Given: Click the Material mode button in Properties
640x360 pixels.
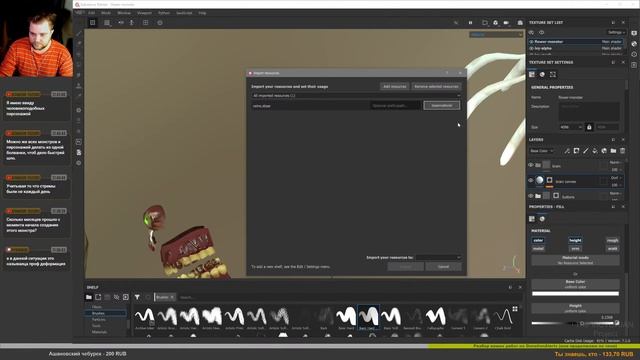Looking at the screenshot, I should point(576,260).
